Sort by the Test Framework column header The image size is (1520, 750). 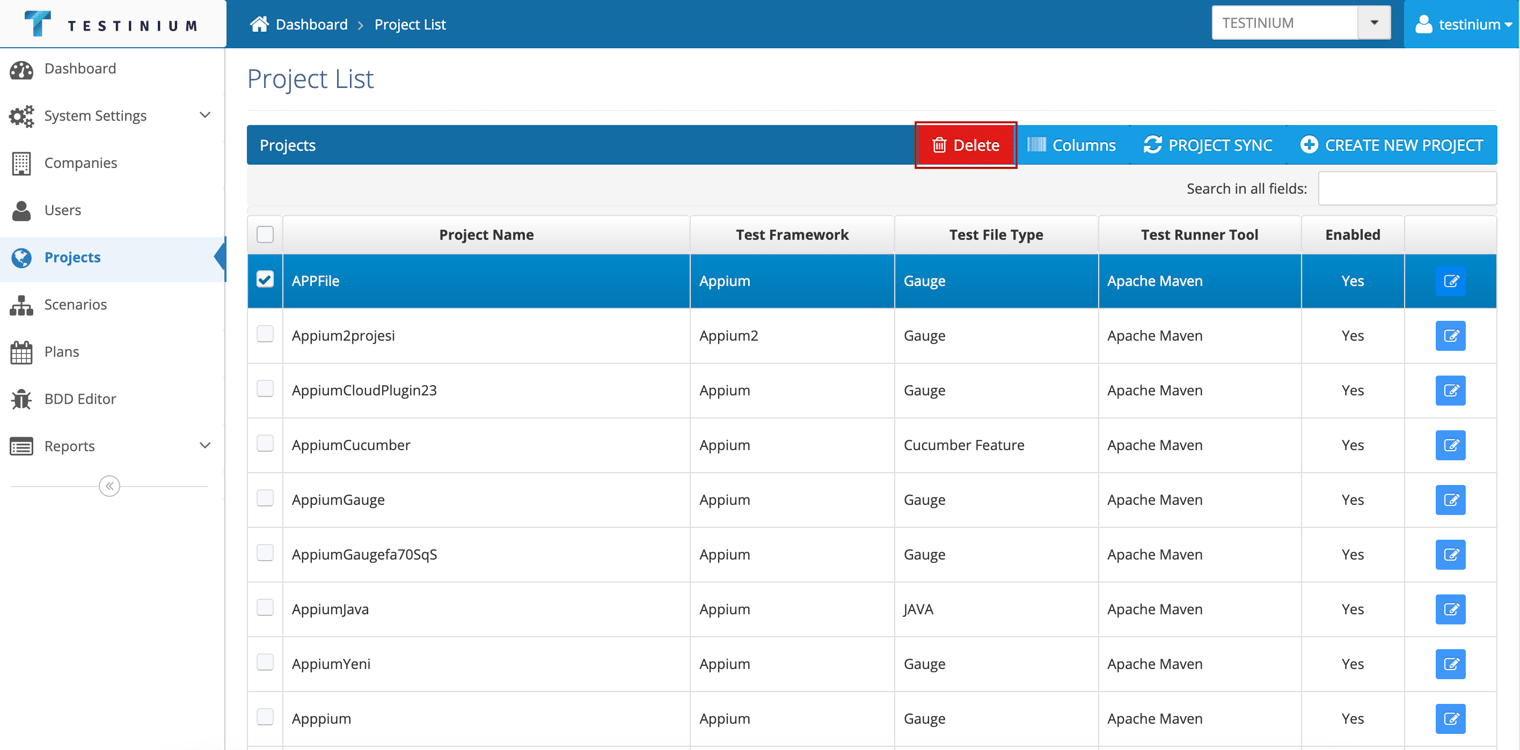[792, 235]
